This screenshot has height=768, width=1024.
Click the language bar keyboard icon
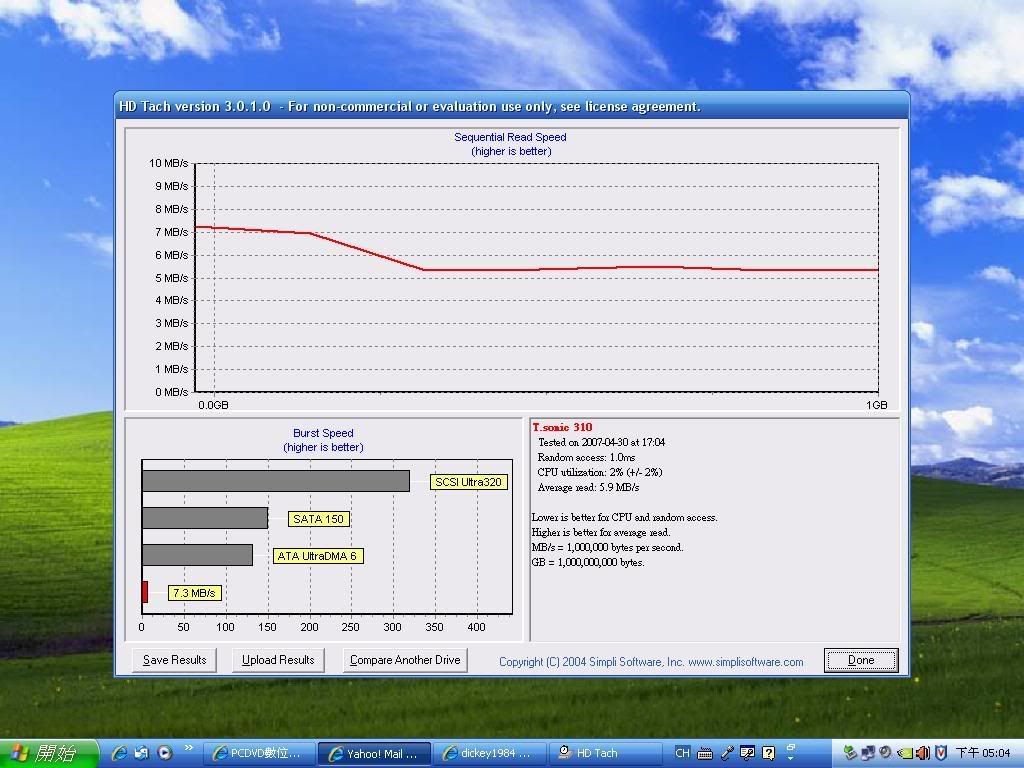(705, 753)
